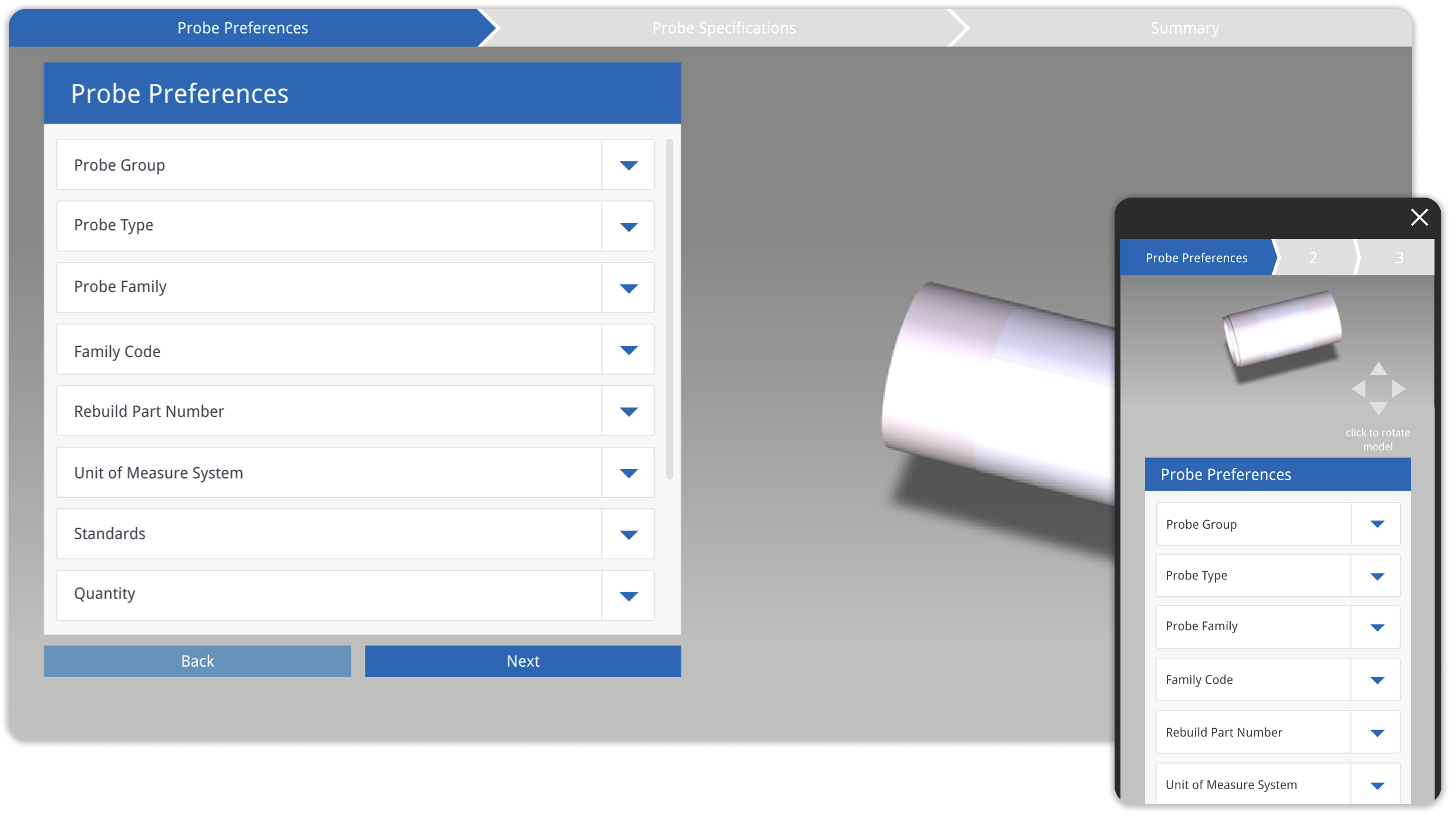Switch to the Probe Specifications step
Viewport: 1456px width, 822px height.
tap(723, 28)
